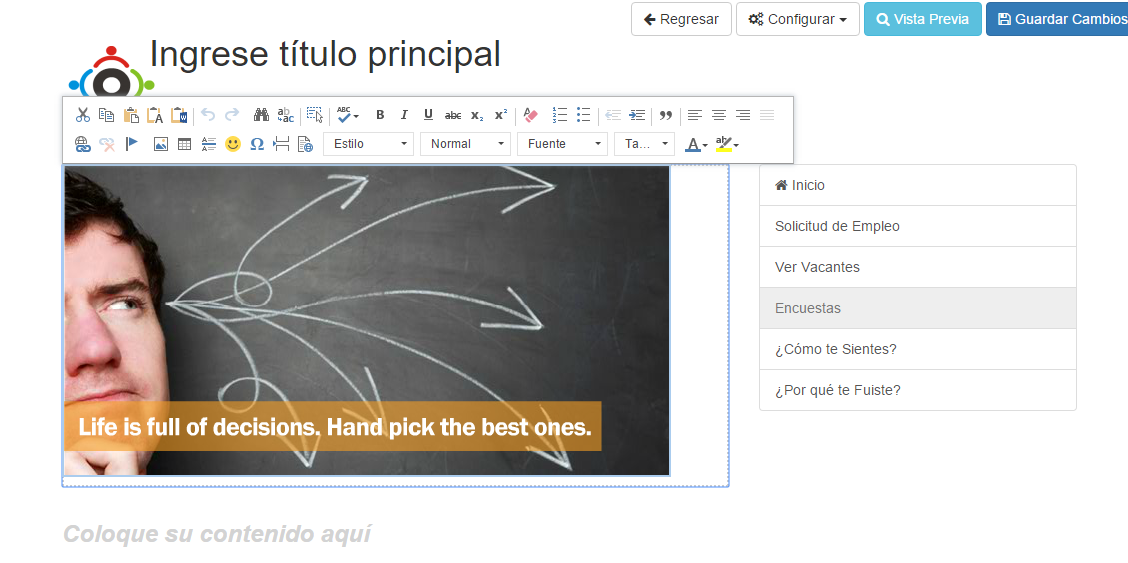1128x563 pixels.
Task: Insert special character with Omega icon
Action: click(257, 144)
